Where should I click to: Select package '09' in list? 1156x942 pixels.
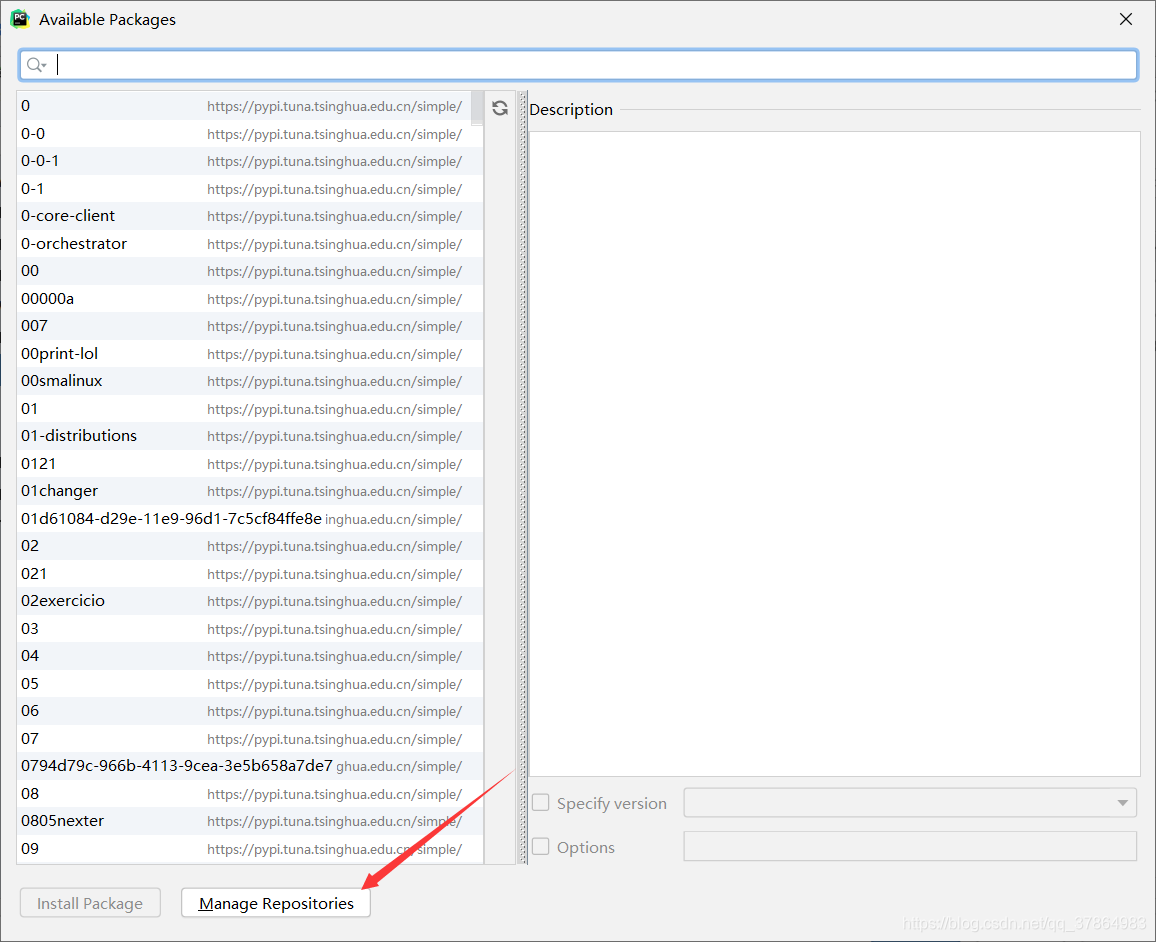250,849
